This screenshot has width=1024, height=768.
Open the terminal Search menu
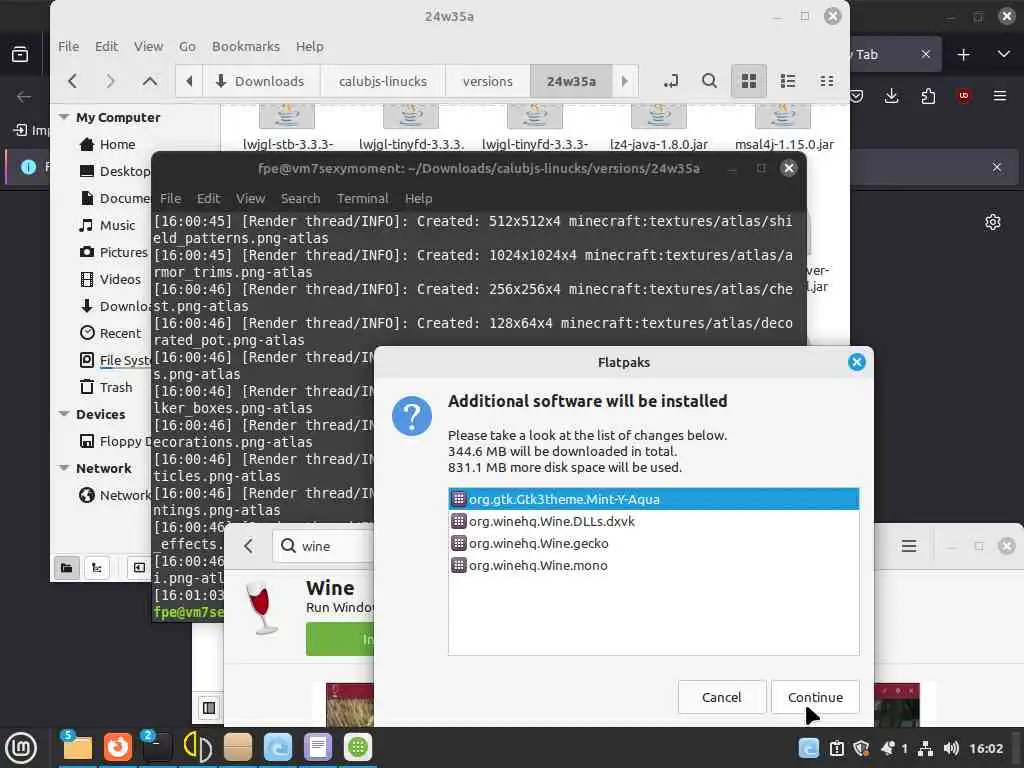pos(300,198)
